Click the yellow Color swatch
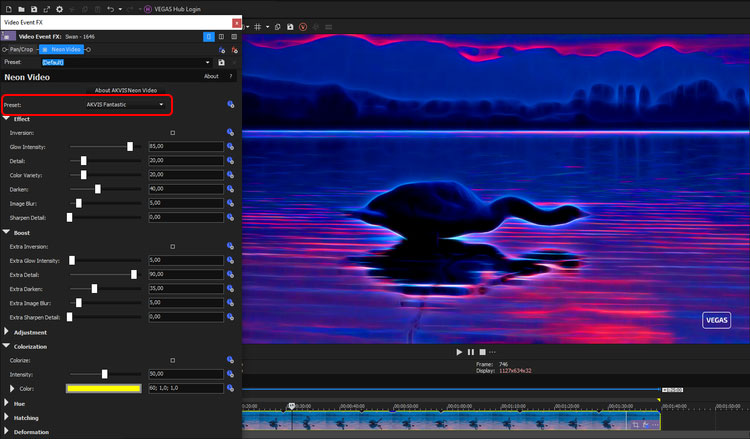This screenshot has width=750, height=439. [x=103, y=389]
